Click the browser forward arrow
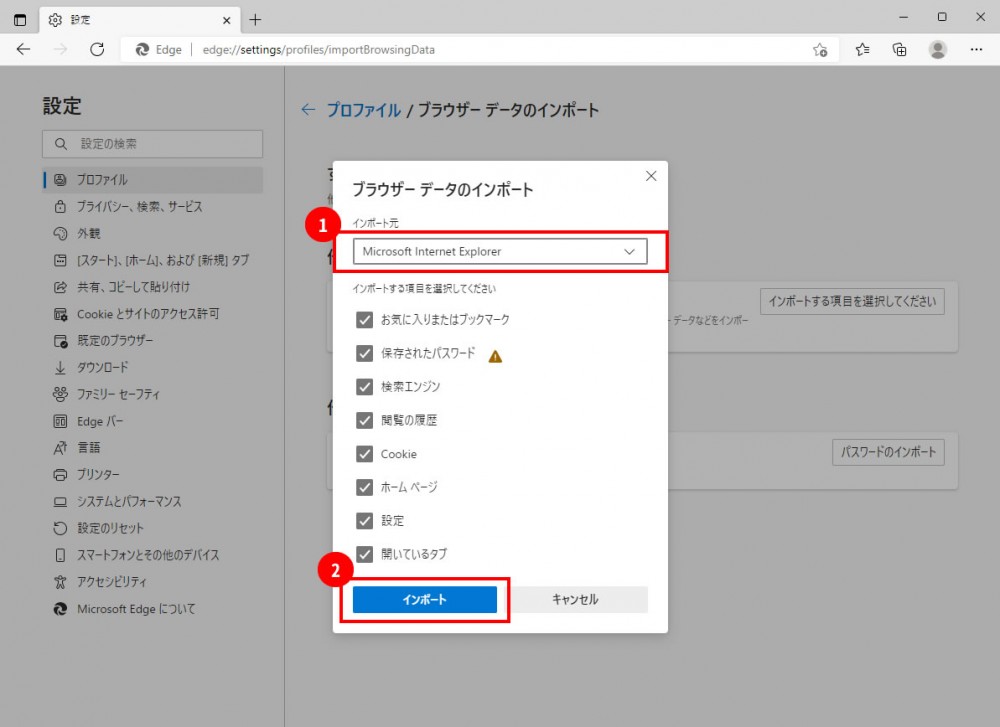The width and height of the screenshot is (1000, 727). click(x=61, y=50)
